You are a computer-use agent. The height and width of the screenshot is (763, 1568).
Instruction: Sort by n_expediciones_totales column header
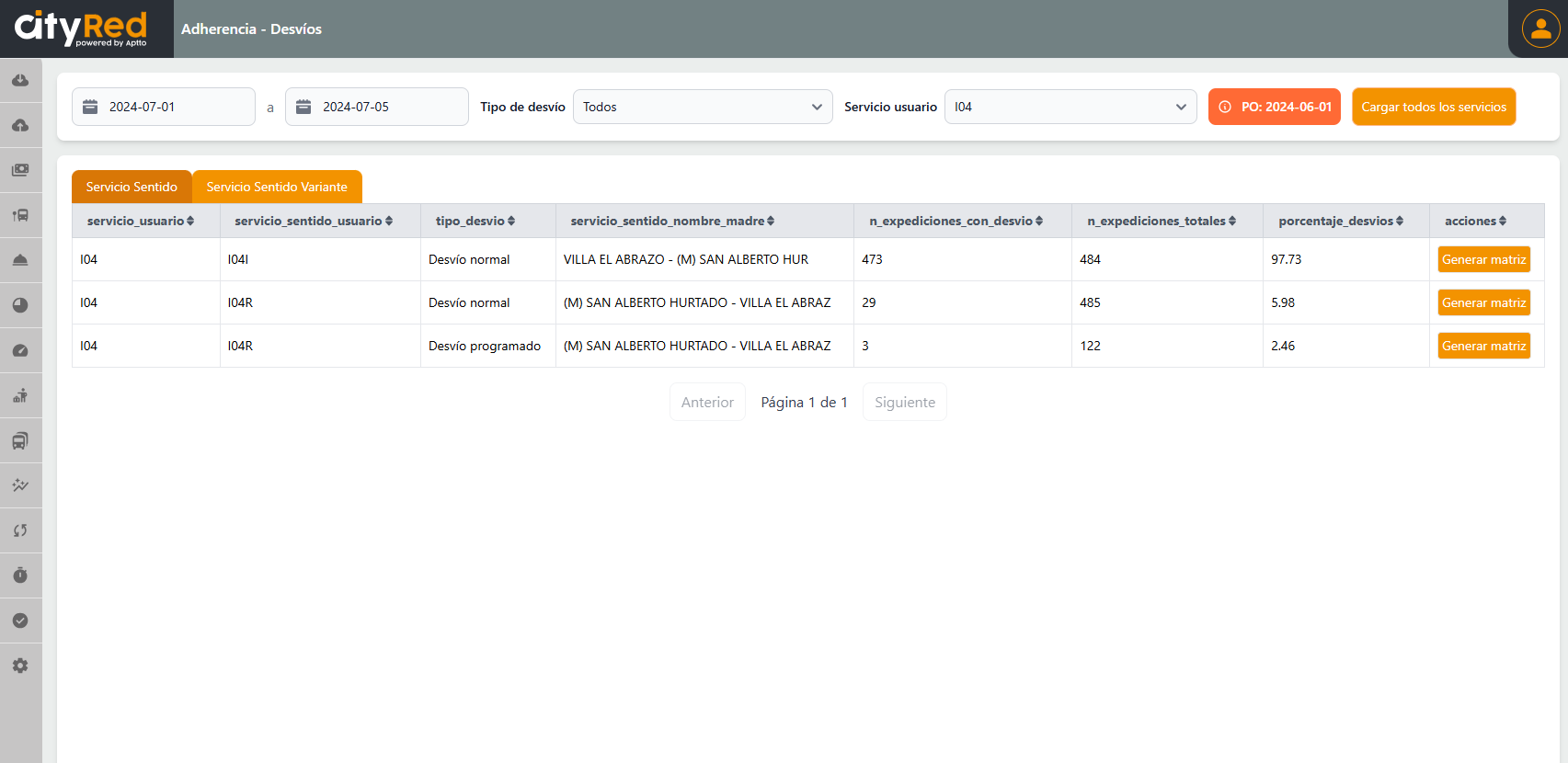point(1162,221)
